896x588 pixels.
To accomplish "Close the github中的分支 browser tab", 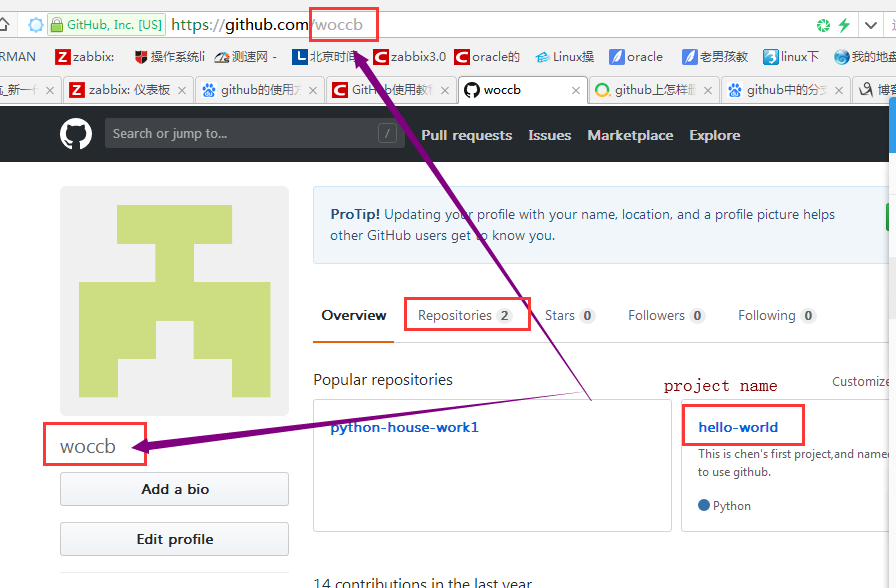I will (839, 90).
